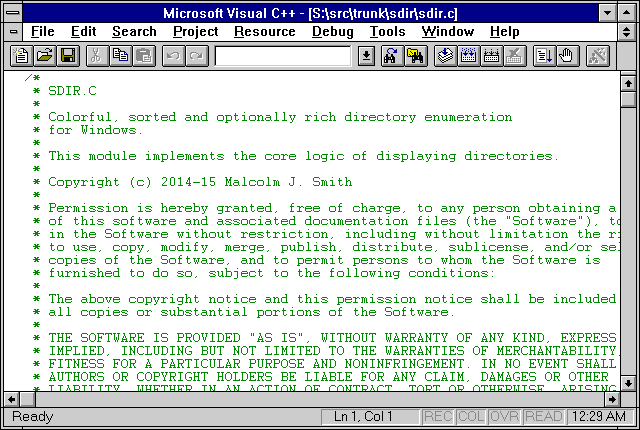The width and height of the screenshot is (640, 430).
Task: Click the Copyright (c) 2014-15 Malcolm J. Smith line
Action: click(x=192, y=182)
